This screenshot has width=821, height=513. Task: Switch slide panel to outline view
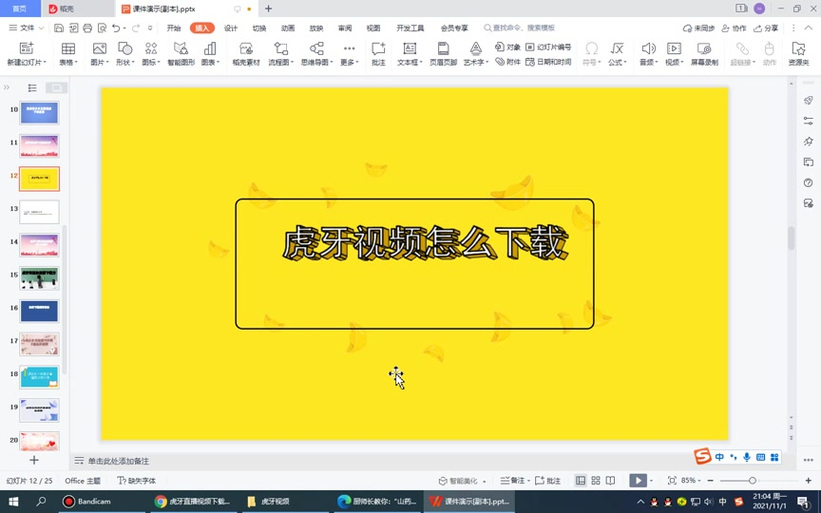pos(32,88)
